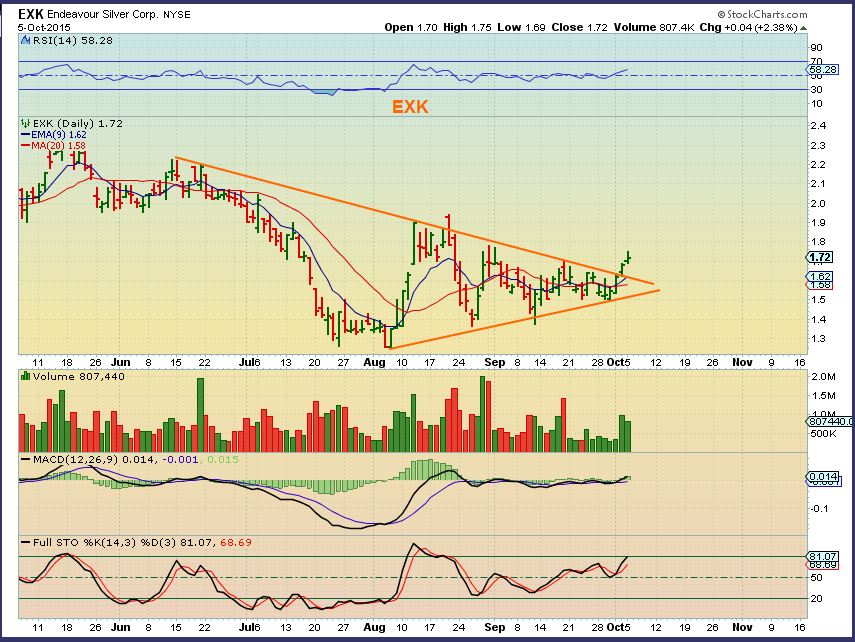Click the 1.3 price axis label
Viewport: 855px width, 642px height.
coord(818,339)
